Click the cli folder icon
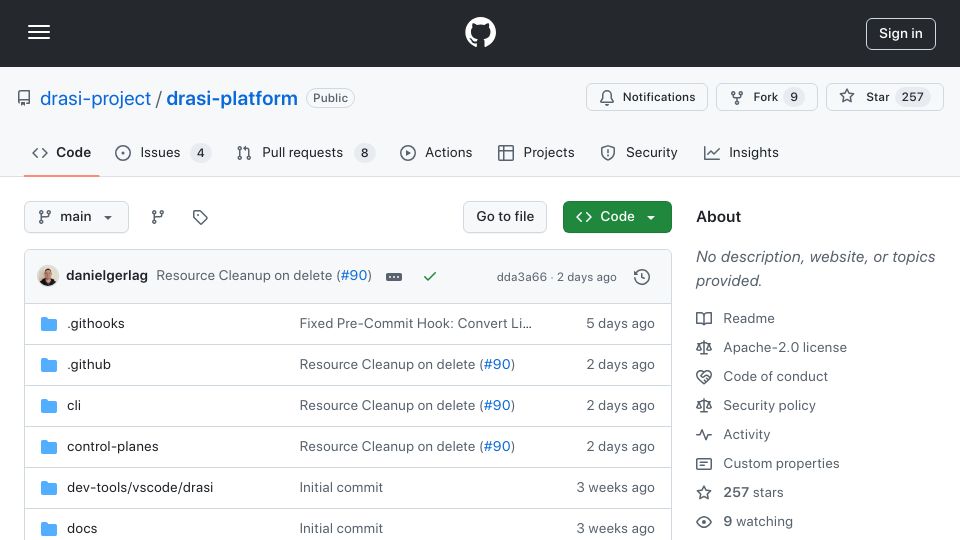 click(x=49, y=406)
